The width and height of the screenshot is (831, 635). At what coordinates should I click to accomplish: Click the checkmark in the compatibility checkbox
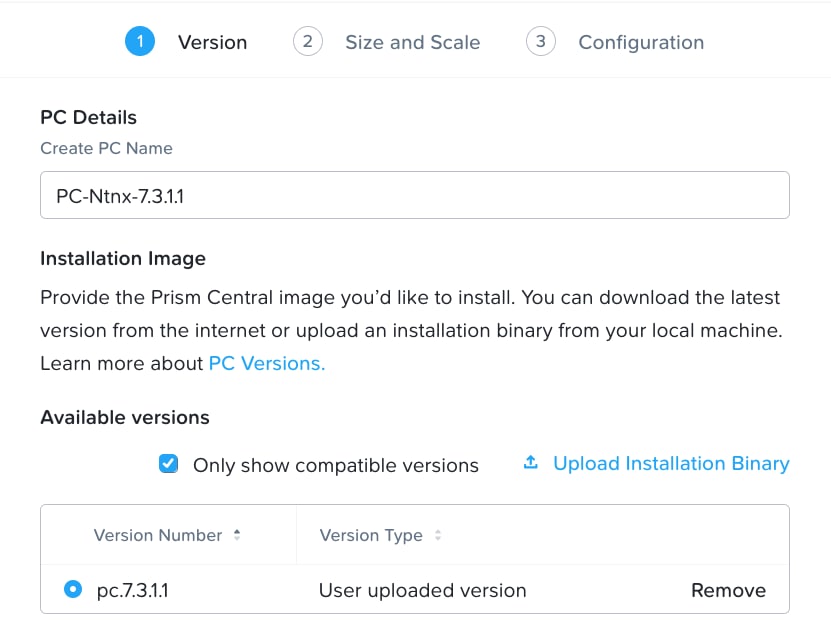point(168,463)
